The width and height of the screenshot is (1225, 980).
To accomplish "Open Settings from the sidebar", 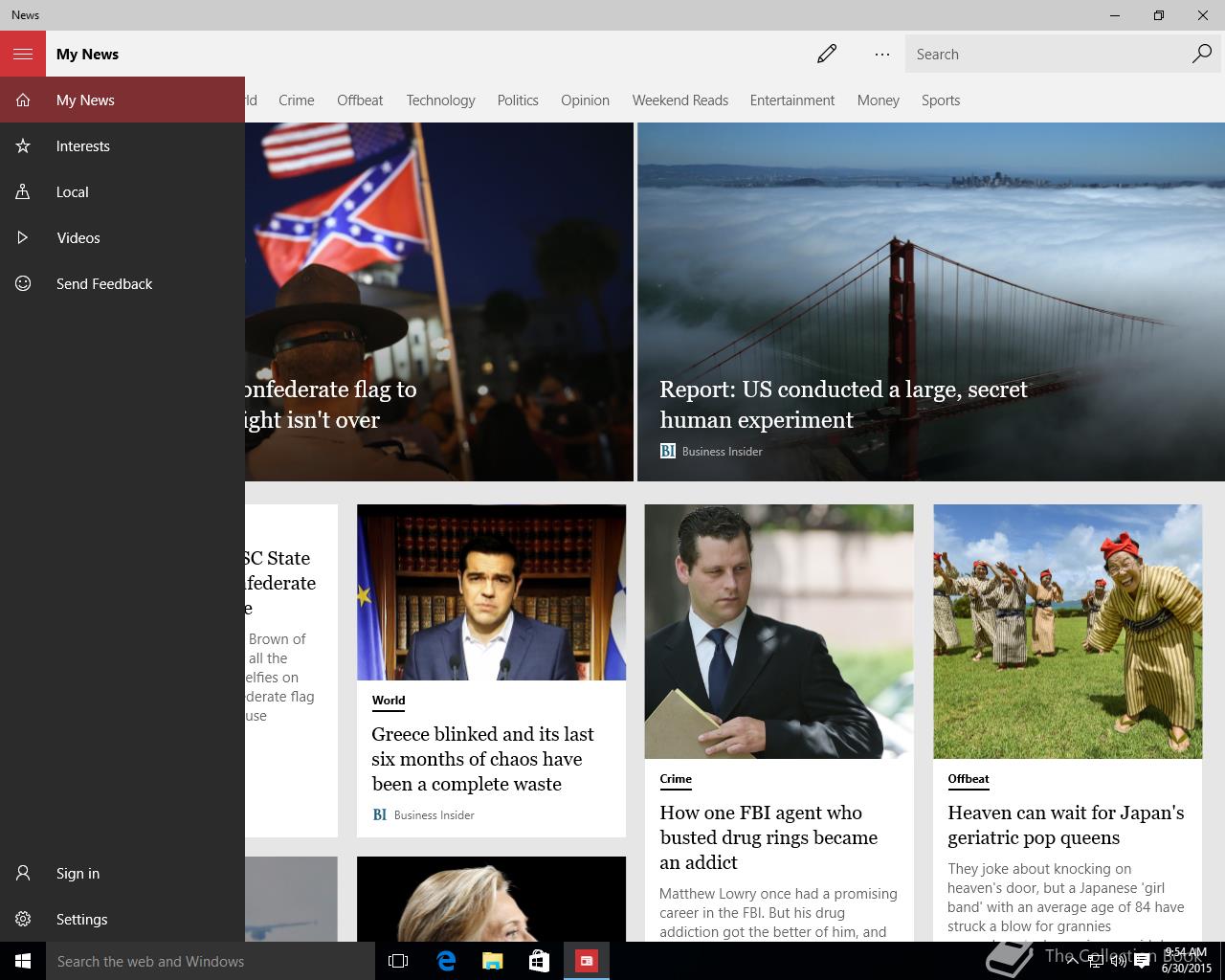I will click(x=122, y=919).
